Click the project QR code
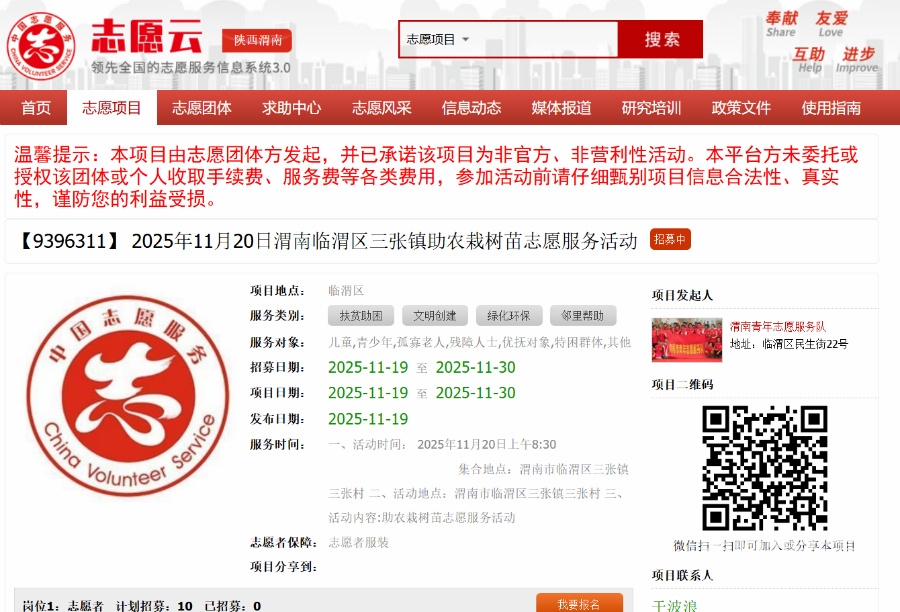This screenshot has width=900, height=612. [x=765, y=467]
